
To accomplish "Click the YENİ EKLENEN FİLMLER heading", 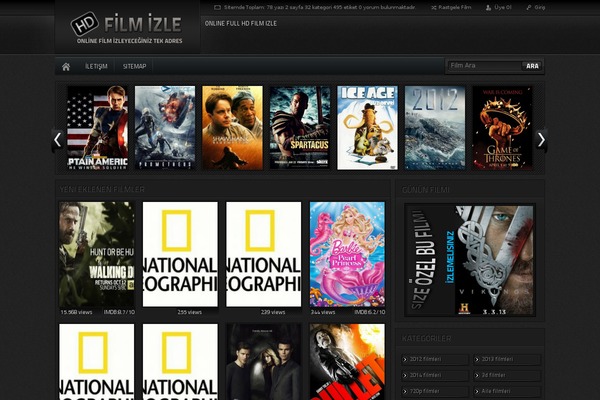I will click(102, 189).
